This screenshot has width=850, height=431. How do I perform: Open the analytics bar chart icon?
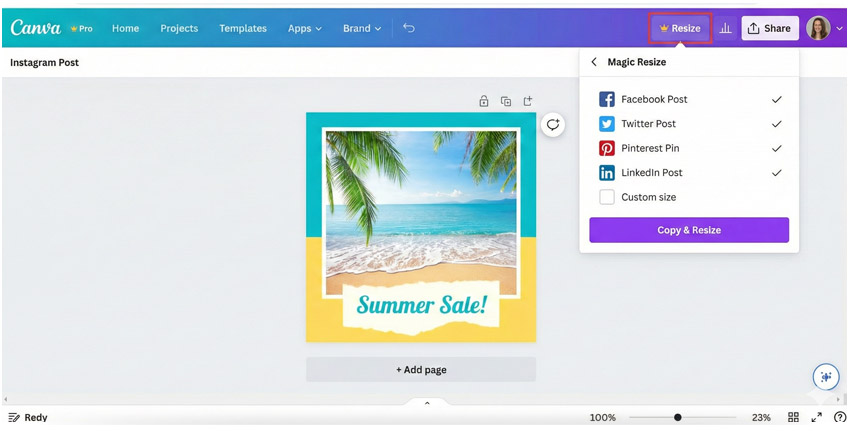tap(726, 29)
